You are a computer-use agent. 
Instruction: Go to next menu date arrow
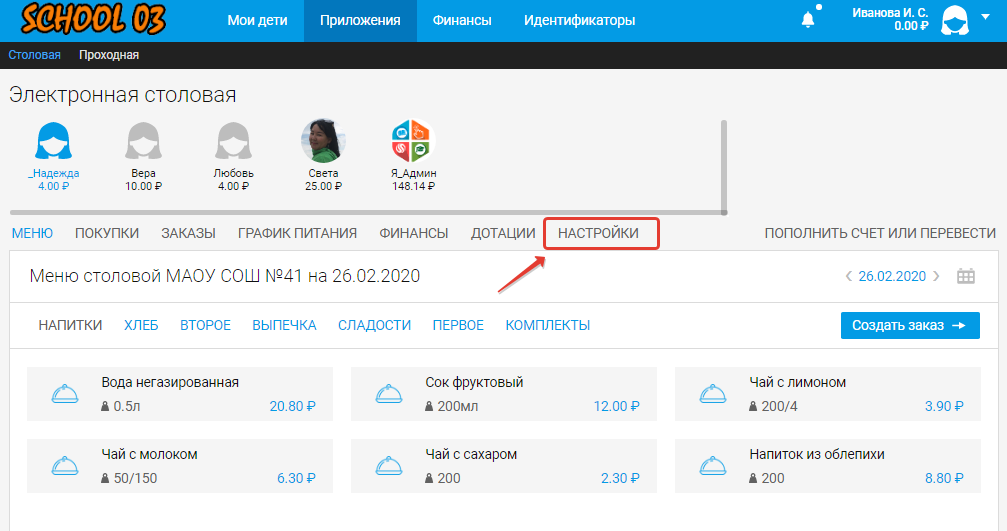pos(937,277)
